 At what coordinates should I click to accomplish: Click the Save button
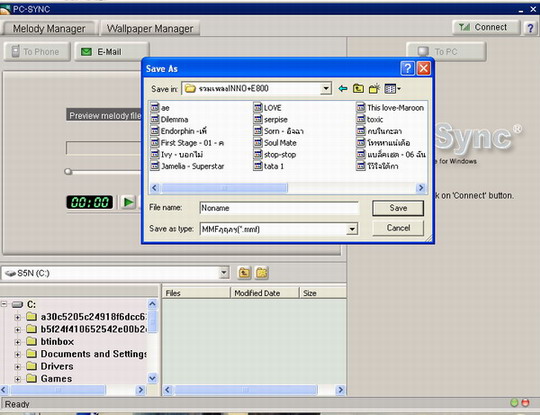(x=398, y=208)
